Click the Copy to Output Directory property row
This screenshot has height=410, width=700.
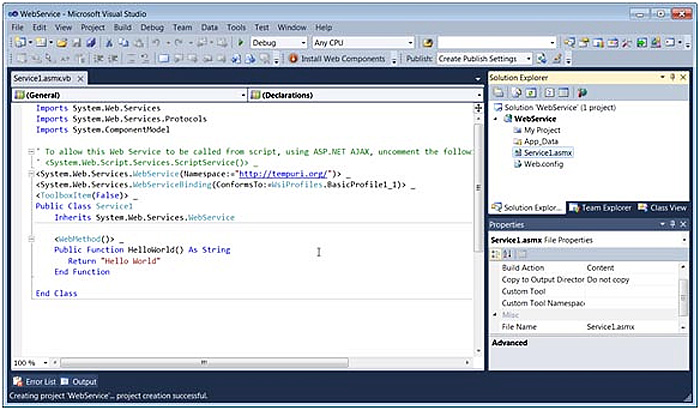[x=585, y=280]
